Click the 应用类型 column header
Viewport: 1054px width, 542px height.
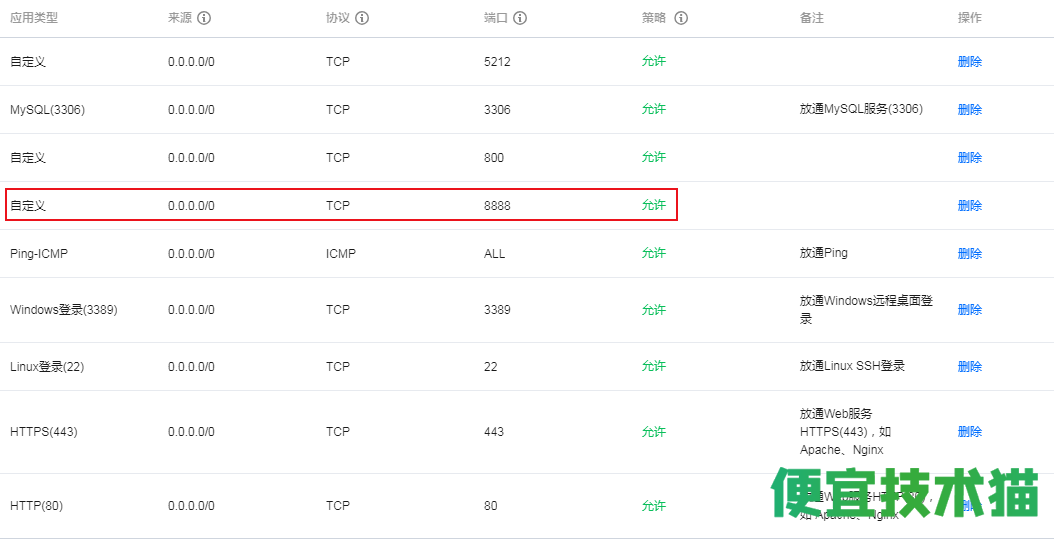tap(34, 18)
